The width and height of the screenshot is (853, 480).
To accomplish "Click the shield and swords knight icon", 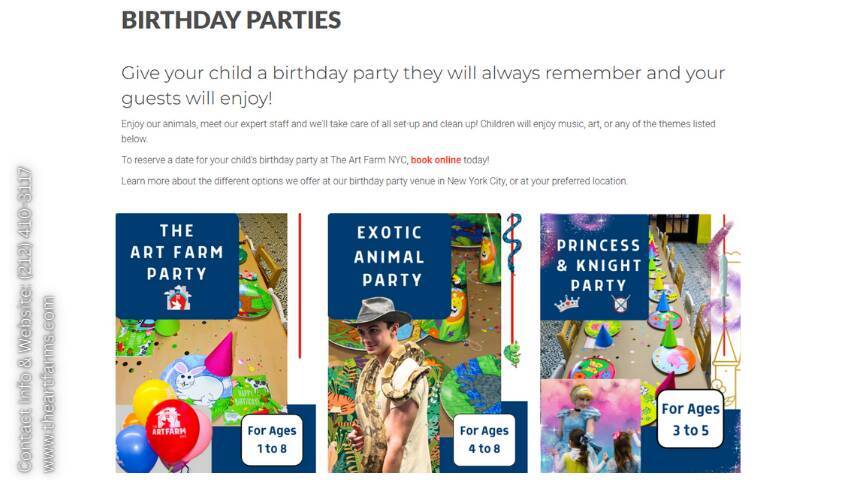I will pos(621,304).
